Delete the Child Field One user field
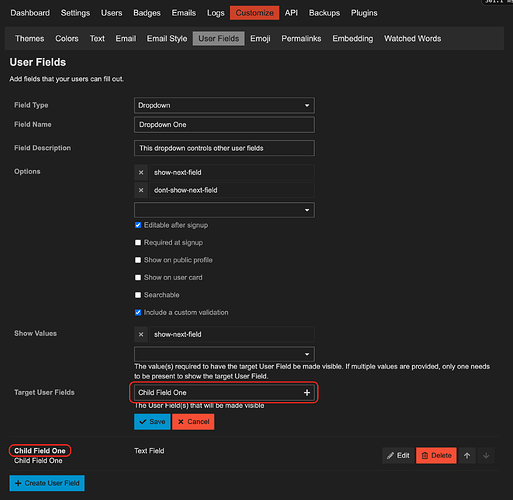The height and width of the screenshot is (500, 513). tap(436, 455)
